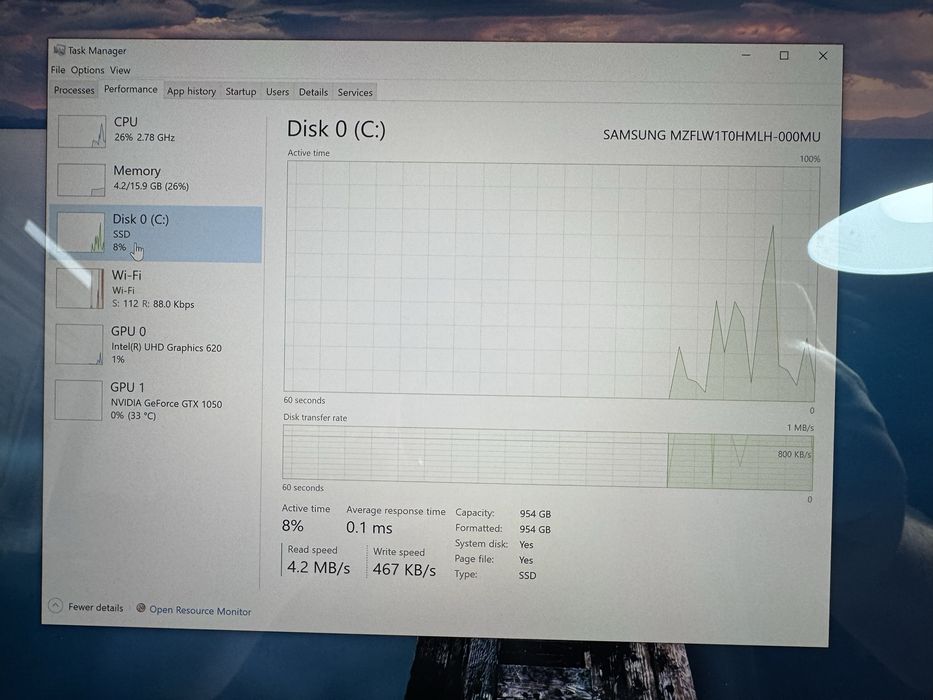The height and width of the screenshot is (700, 933).
Task: Click the Disk transfer rate graph
Action: tap(547, 458)
